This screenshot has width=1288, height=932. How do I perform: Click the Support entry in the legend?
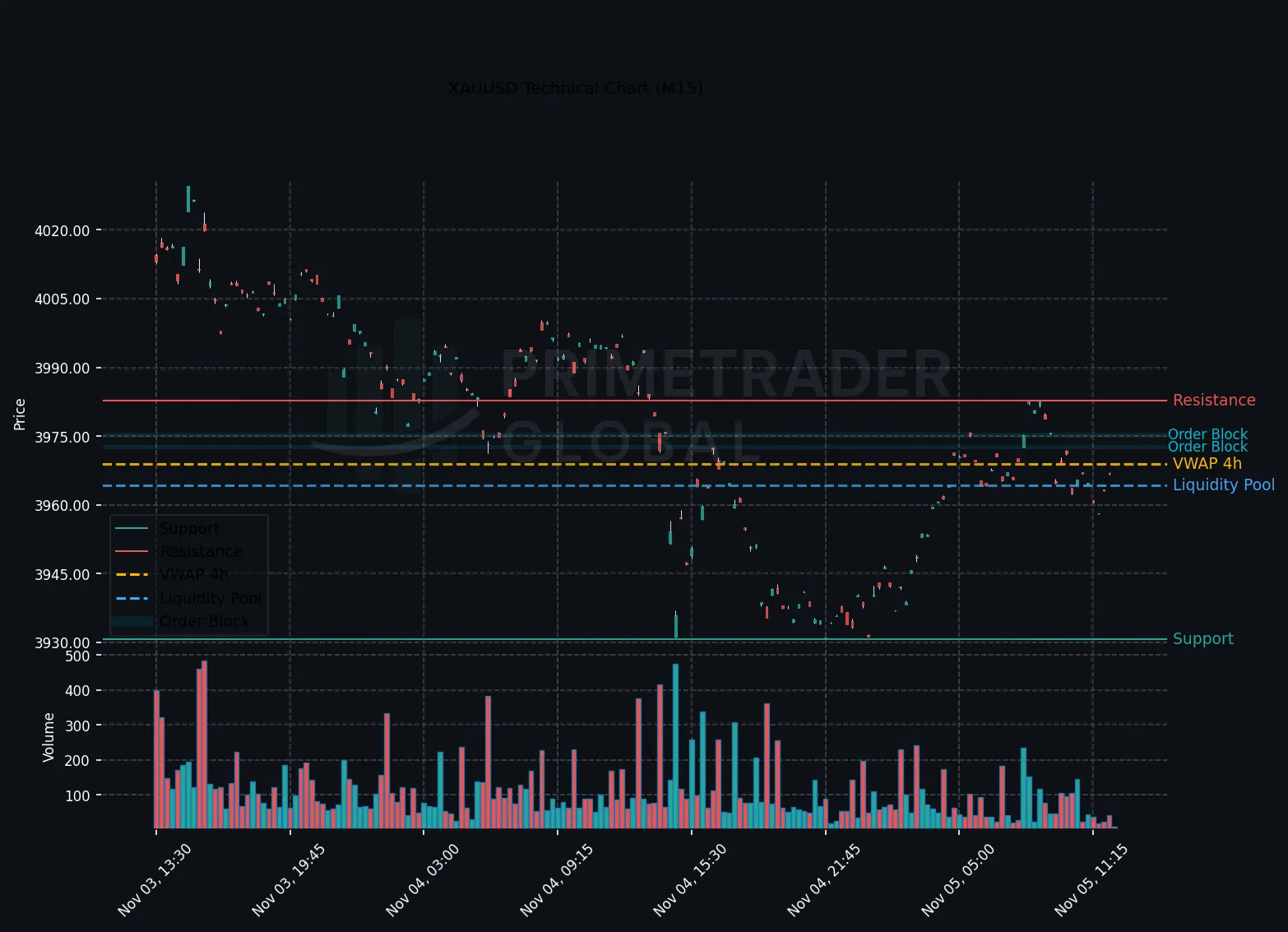(x=190, y=529)
